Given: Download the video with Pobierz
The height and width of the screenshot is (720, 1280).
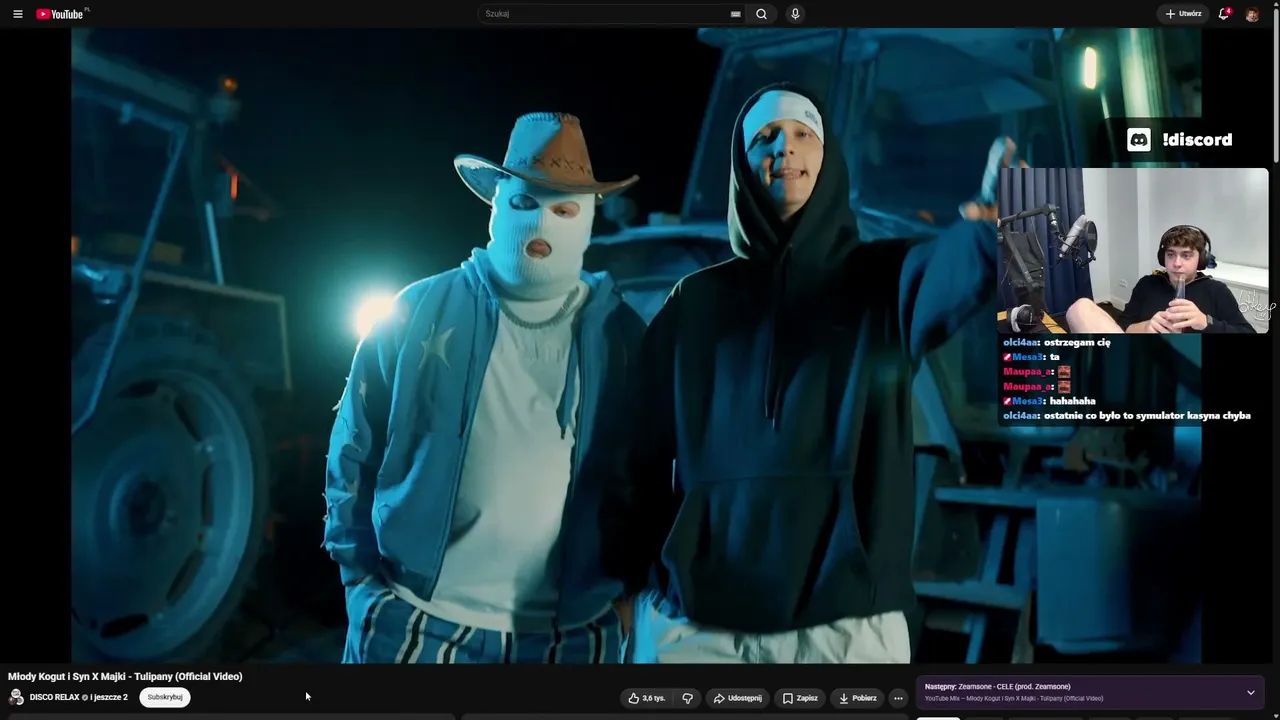Looking at the screenshot, I should point(858,698).
